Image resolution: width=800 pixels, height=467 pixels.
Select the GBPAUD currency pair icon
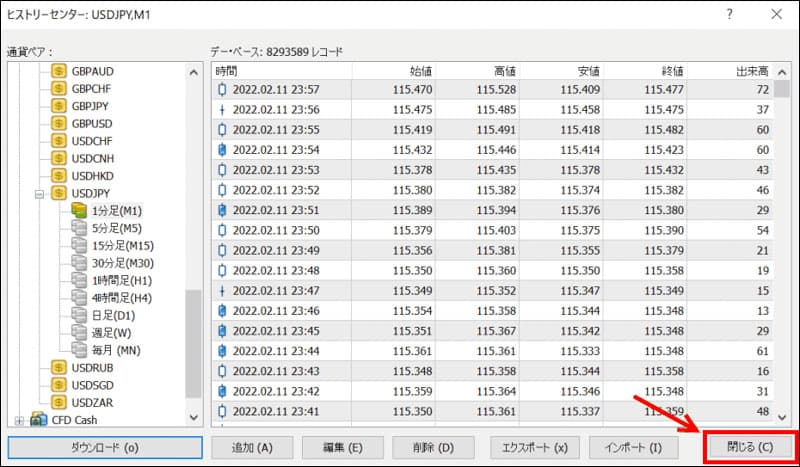point(59,73)
